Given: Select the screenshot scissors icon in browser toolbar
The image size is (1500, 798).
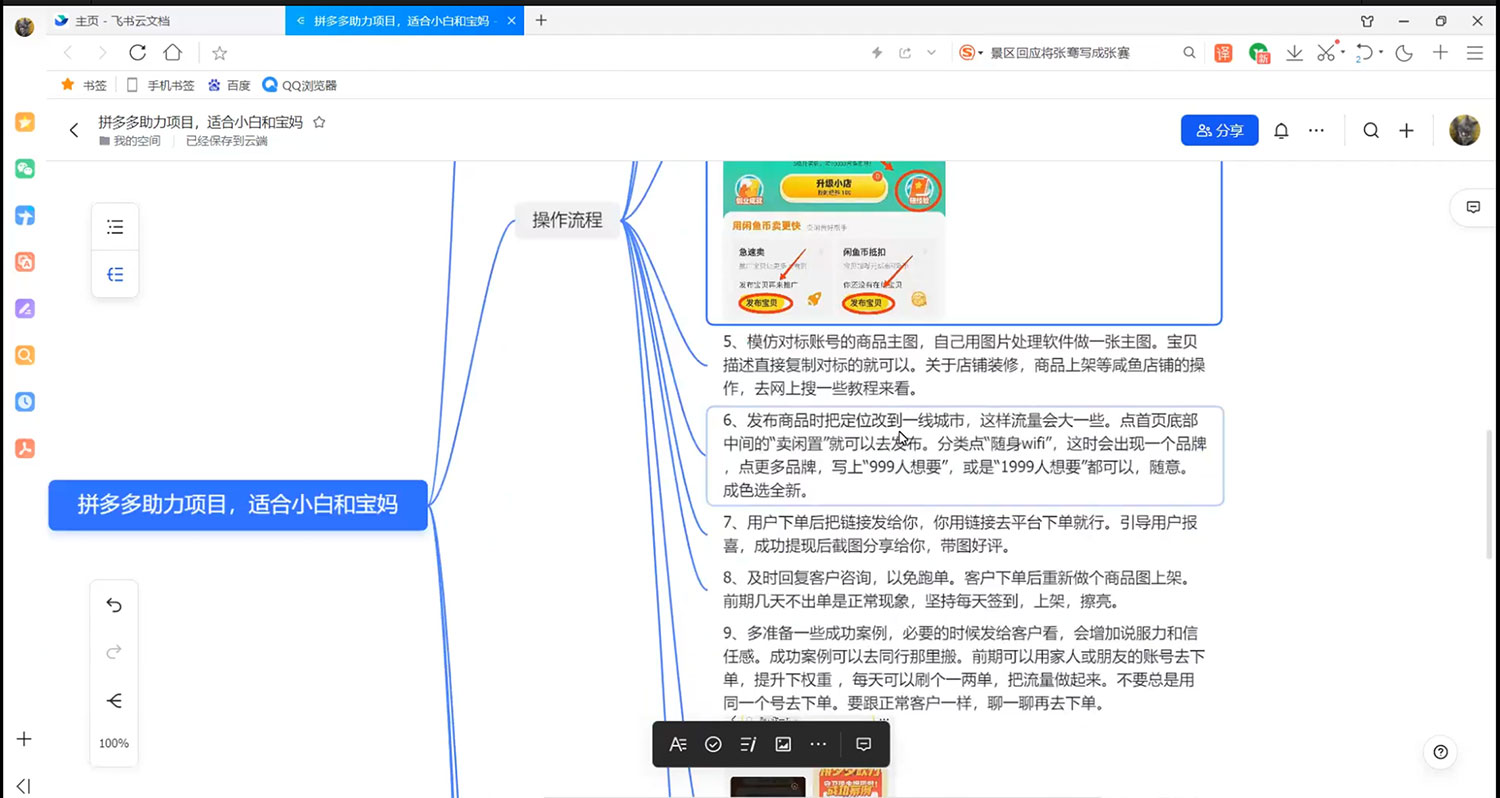Looking at the screenshot, I should (x=1326, y=53).
